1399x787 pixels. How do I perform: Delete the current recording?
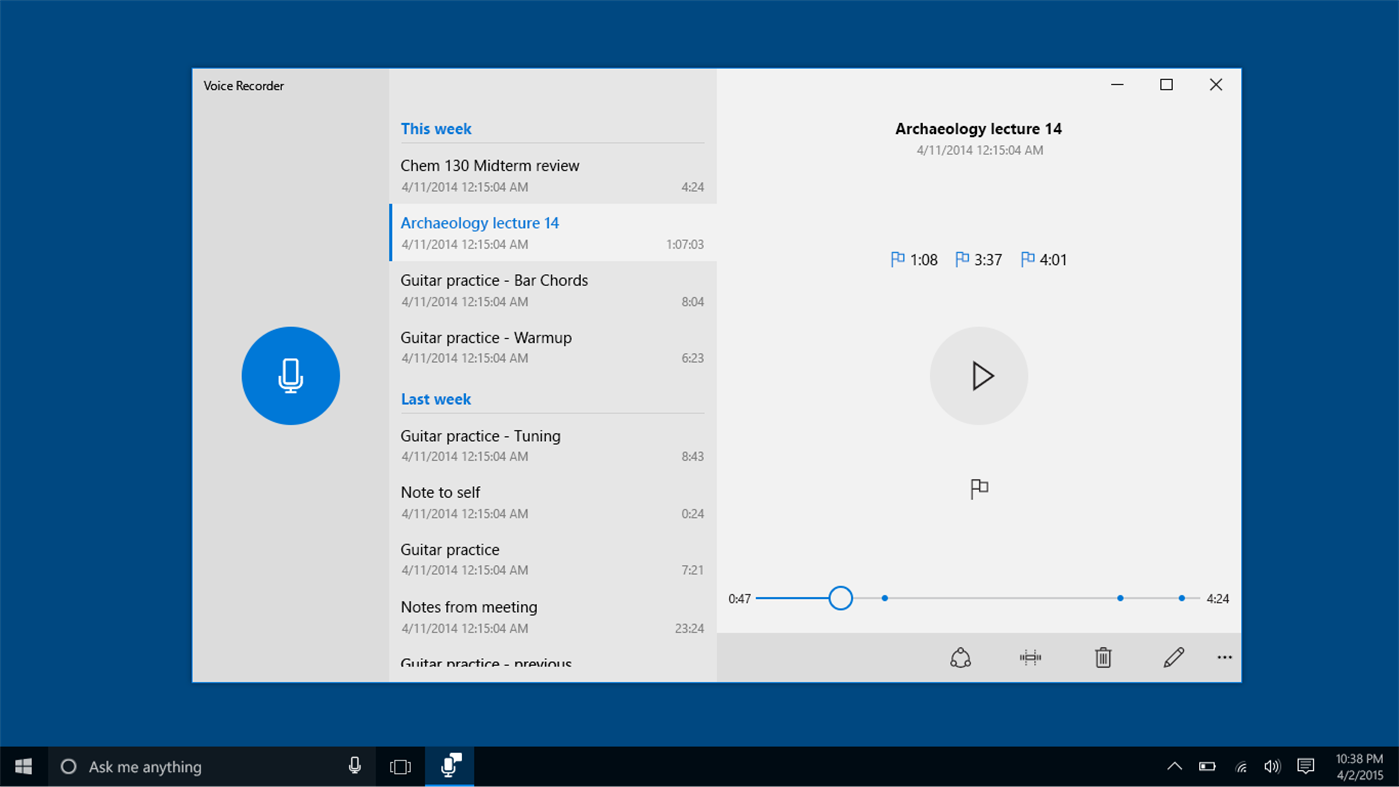tap(1102, 657)
